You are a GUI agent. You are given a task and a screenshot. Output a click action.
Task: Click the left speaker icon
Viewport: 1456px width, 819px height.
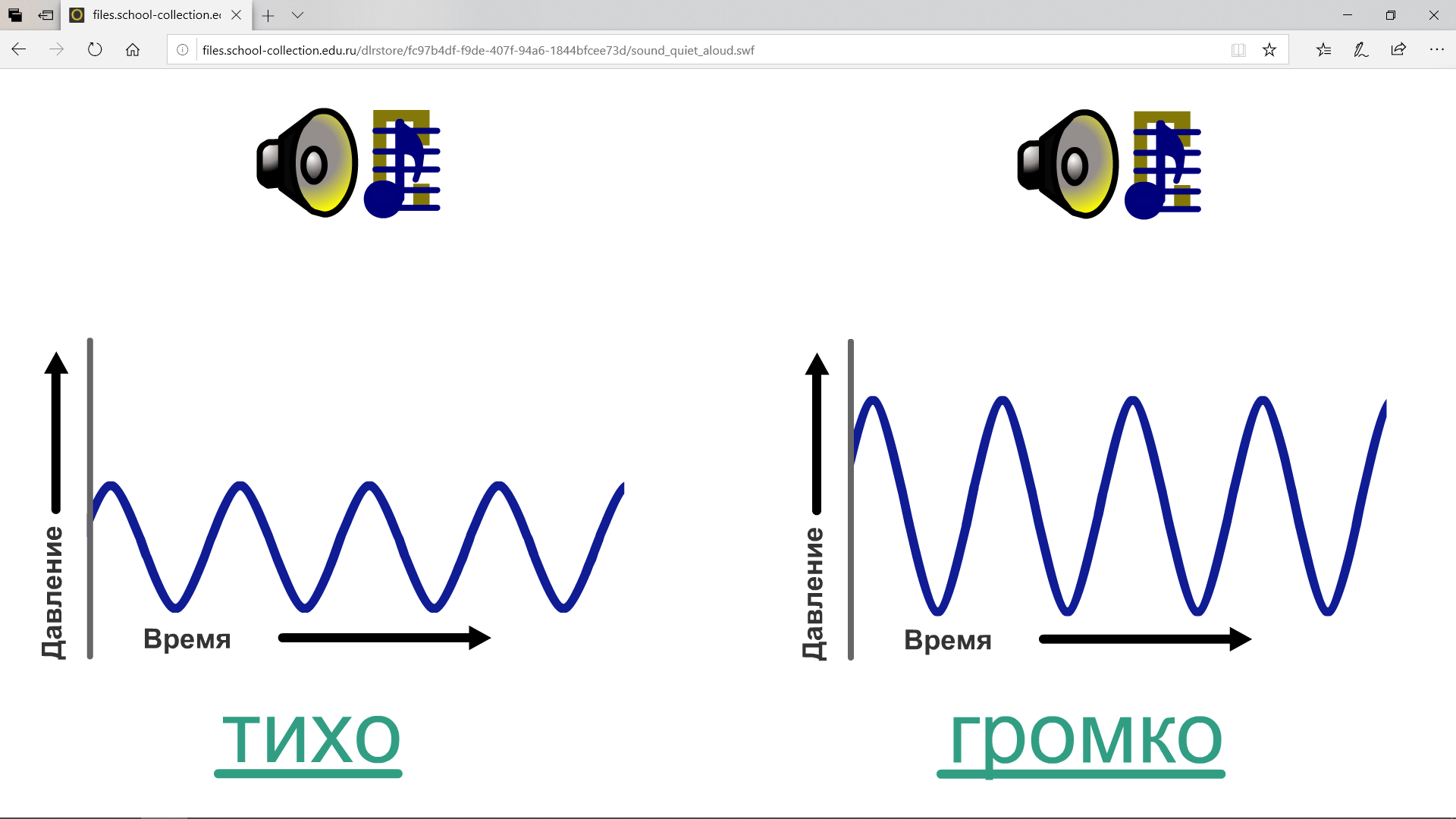pyautogui.click(x=305, y=162)
